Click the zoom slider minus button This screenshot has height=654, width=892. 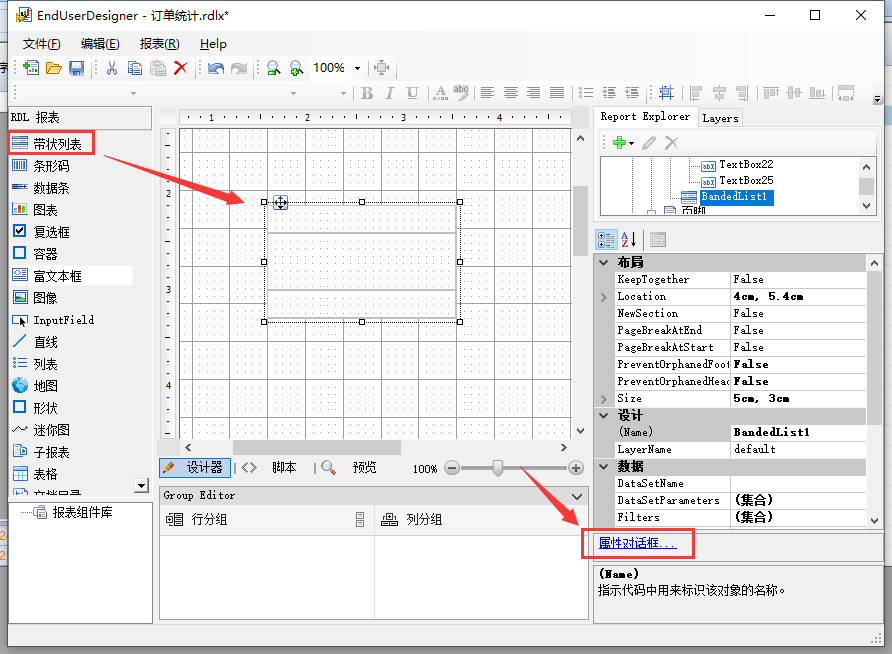click(452, 468)
